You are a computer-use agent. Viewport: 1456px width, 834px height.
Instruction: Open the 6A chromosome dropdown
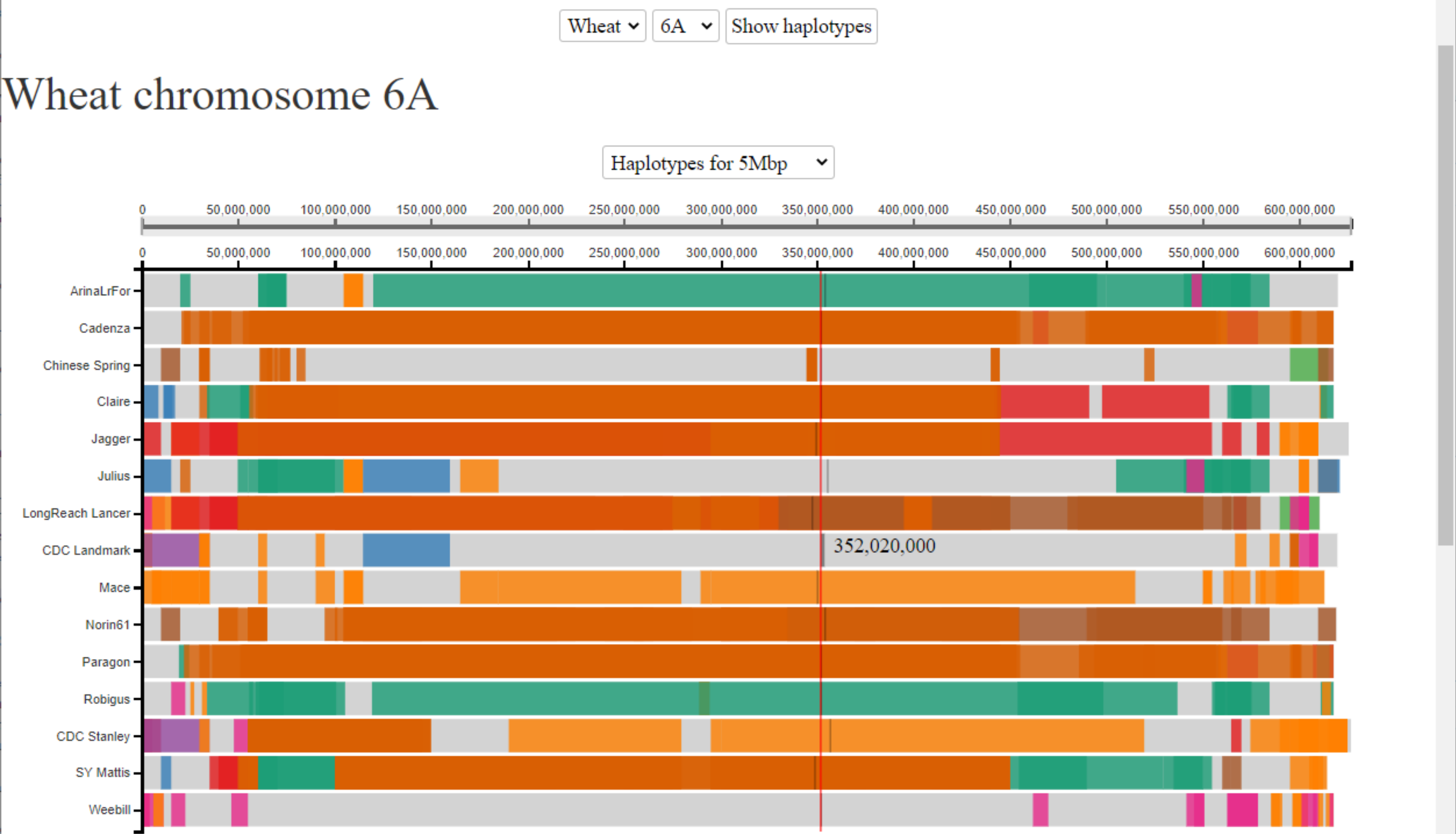coord(685,26)
